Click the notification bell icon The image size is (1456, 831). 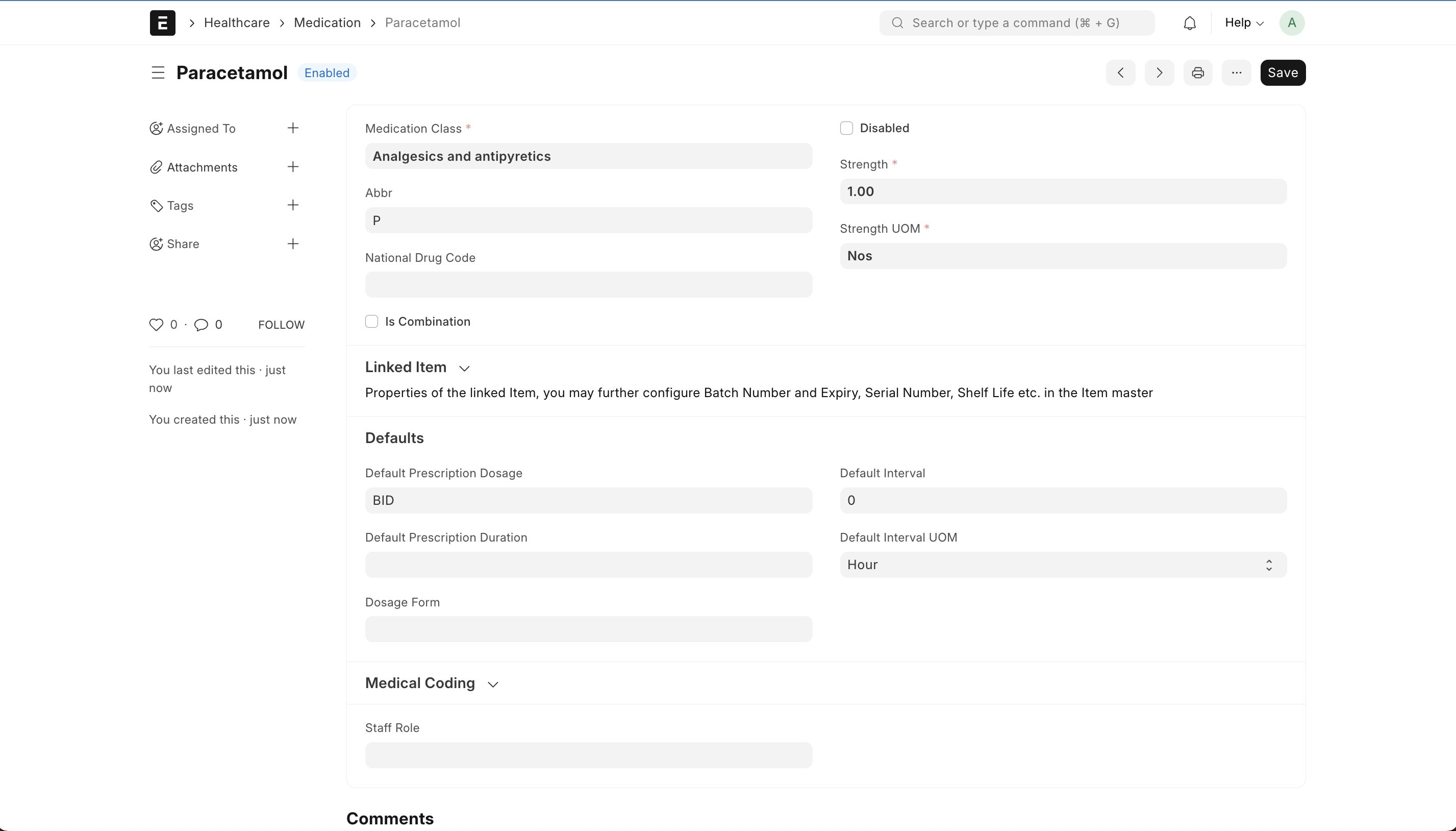click(1190, 22)
